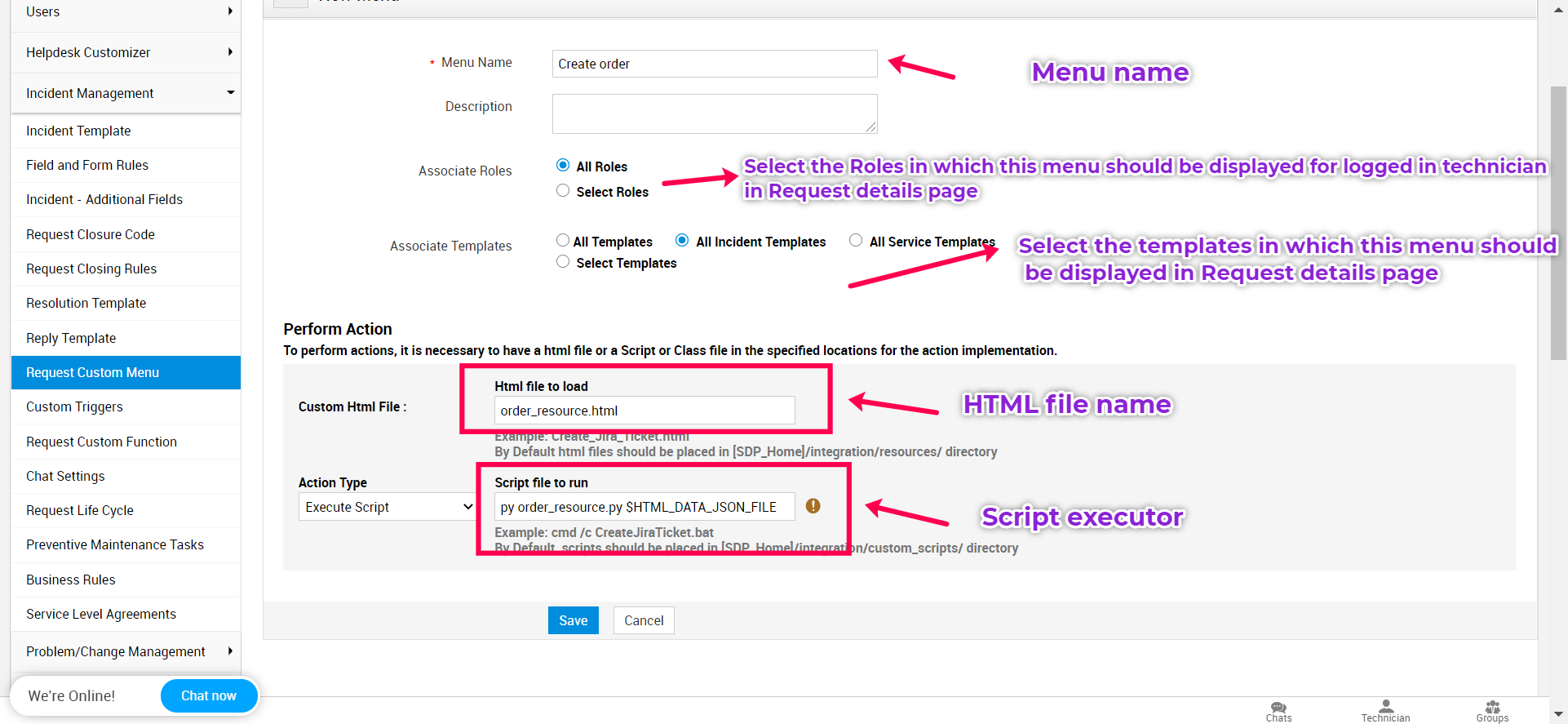Expand the Helpdesk Customizer section

[x=126, y=52]
